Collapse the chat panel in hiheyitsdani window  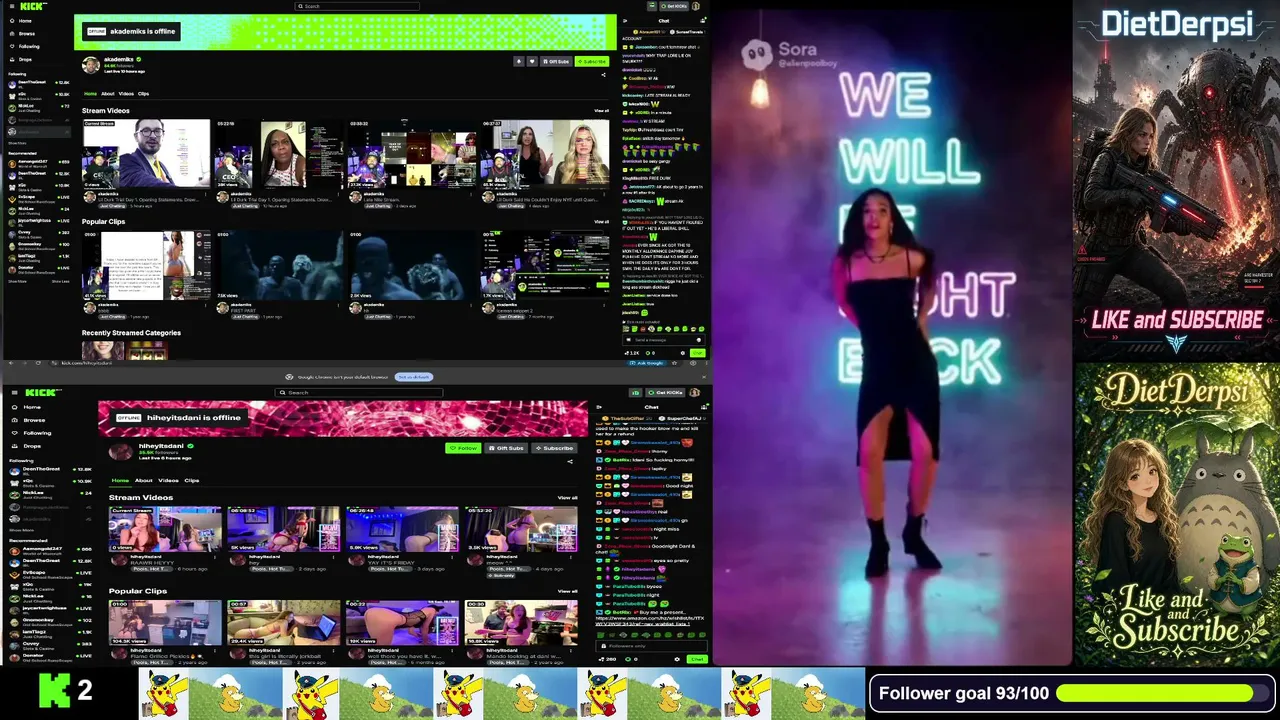[600, 407]
